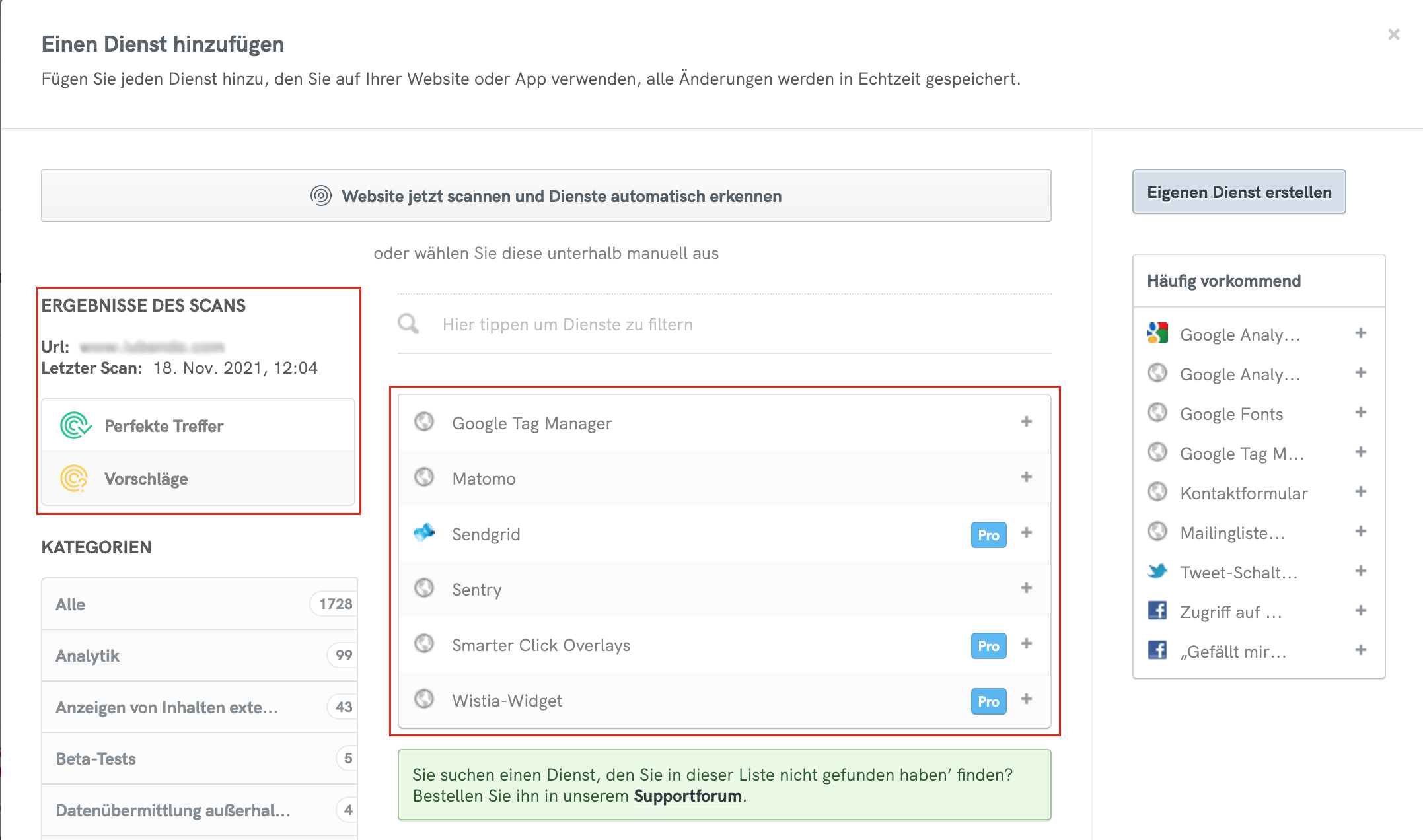Add Kontaktformular with its plus icon
This screenshot has width=1423, height=840.
coord(1360,492)
